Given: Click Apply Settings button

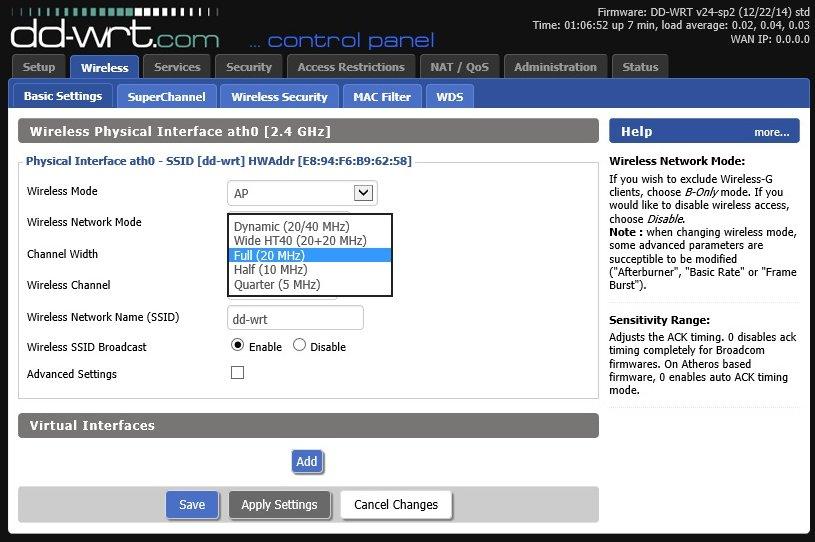Looking at the screenshot, I should [279, 505].
